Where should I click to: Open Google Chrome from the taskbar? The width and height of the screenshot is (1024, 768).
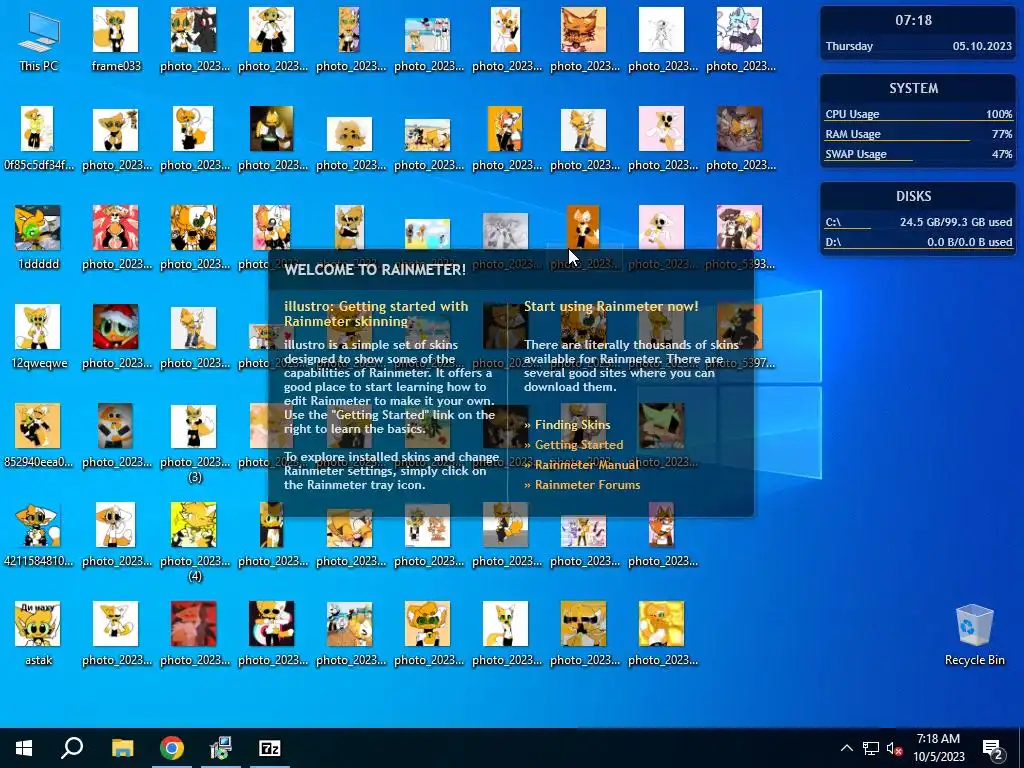pyautogui.click(x=172, y=748)
